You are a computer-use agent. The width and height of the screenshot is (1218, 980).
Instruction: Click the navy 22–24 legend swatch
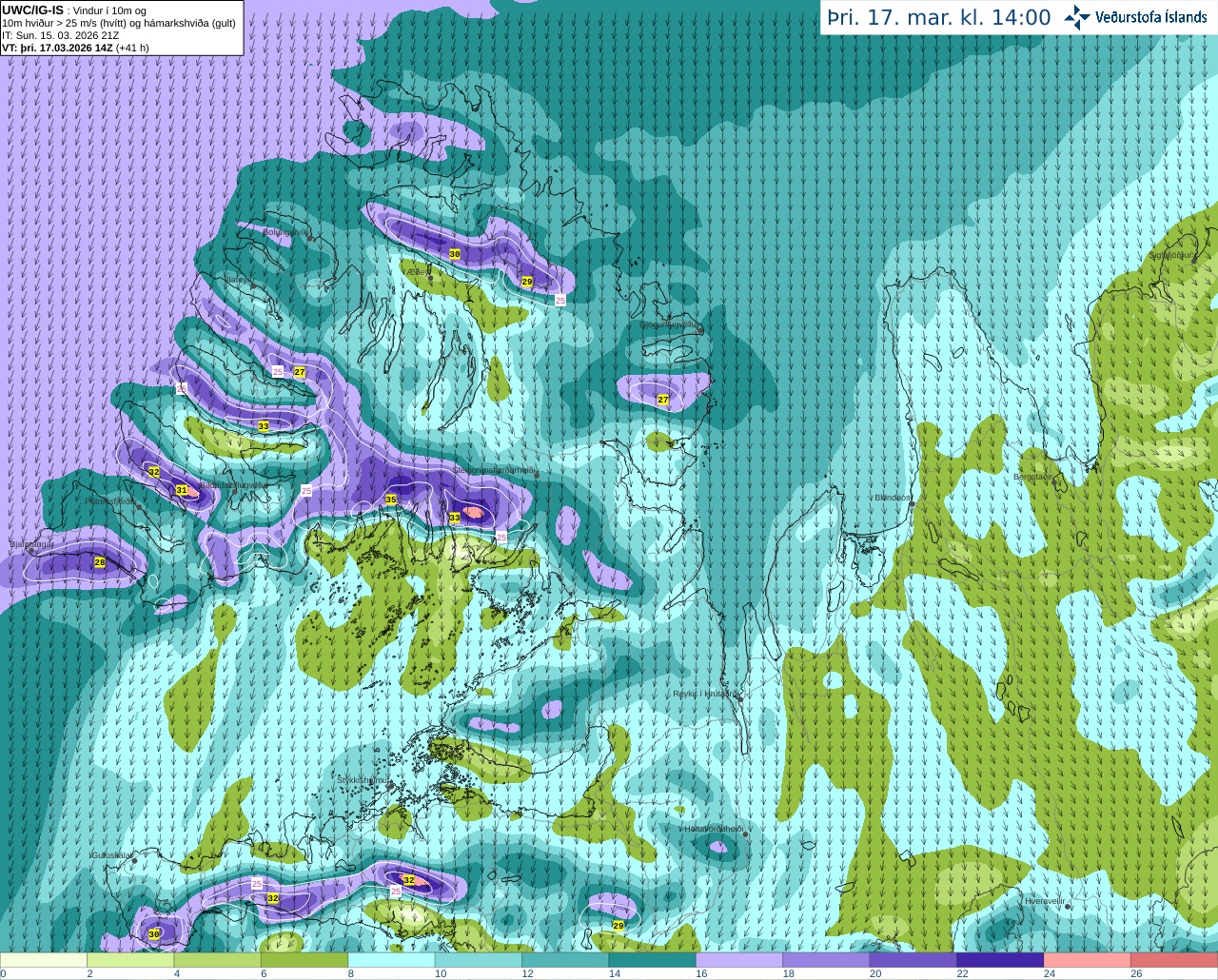(x=1000, y=960)
